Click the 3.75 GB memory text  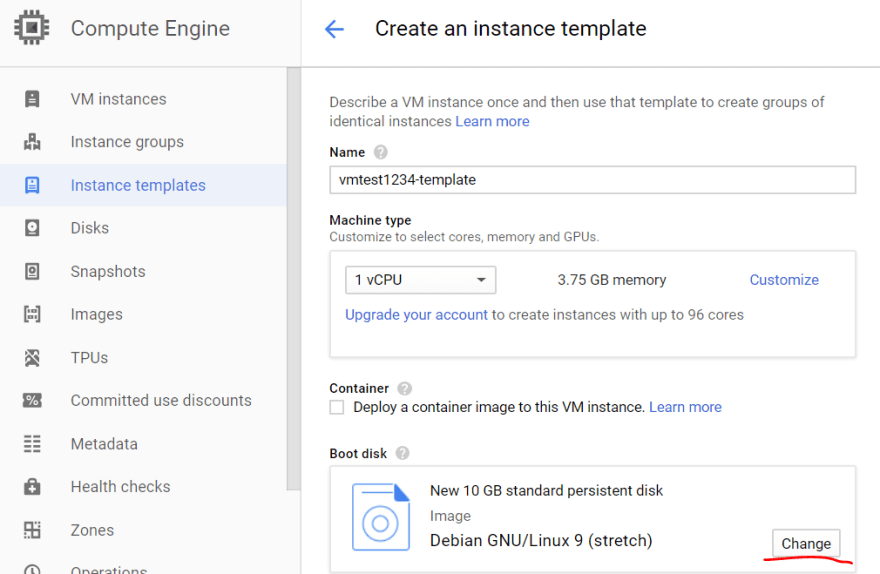[612, 279]
